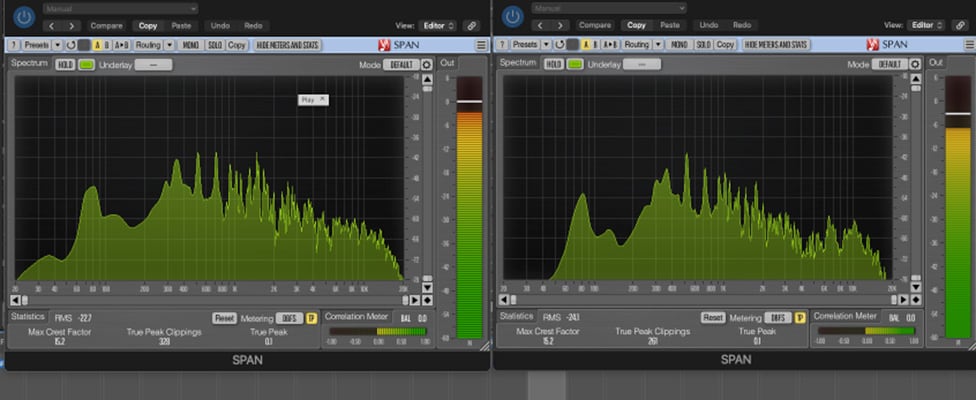This screenshot has width=976, height=400.
Task: Click Paste in the left window header
Action: click(x=181, y=26)
